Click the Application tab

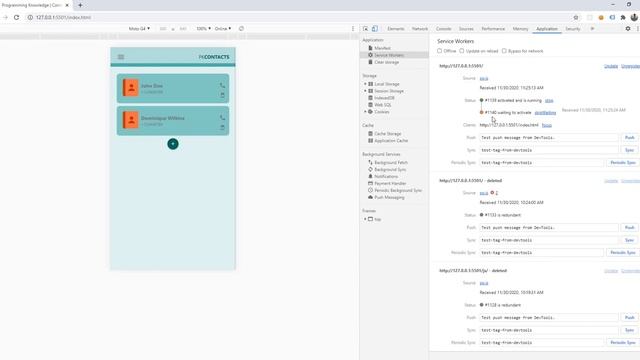point(547,29)
